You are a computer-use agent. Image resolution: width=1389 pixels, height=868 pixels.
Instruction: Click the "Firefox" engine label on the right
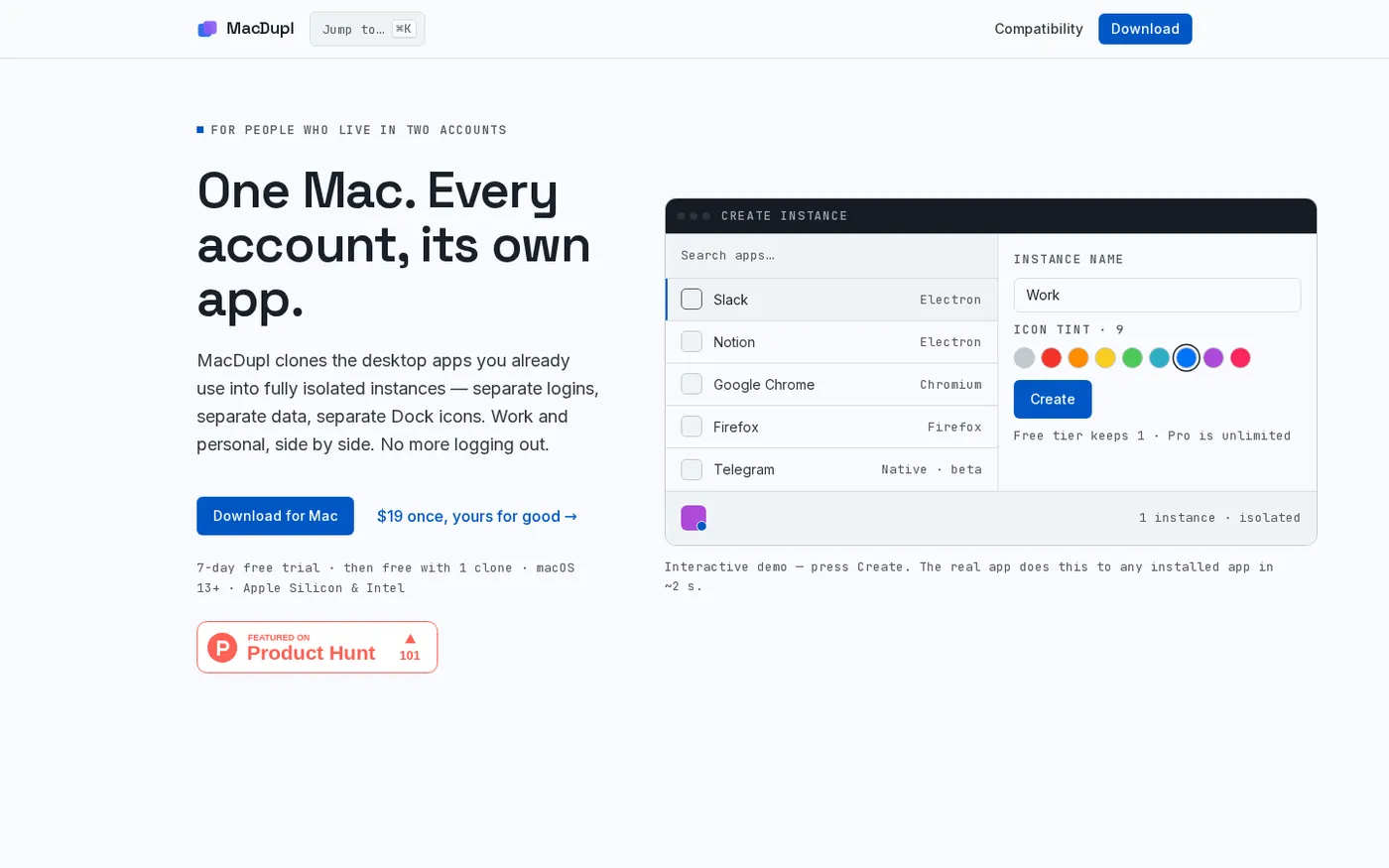(x=954, y=428)
